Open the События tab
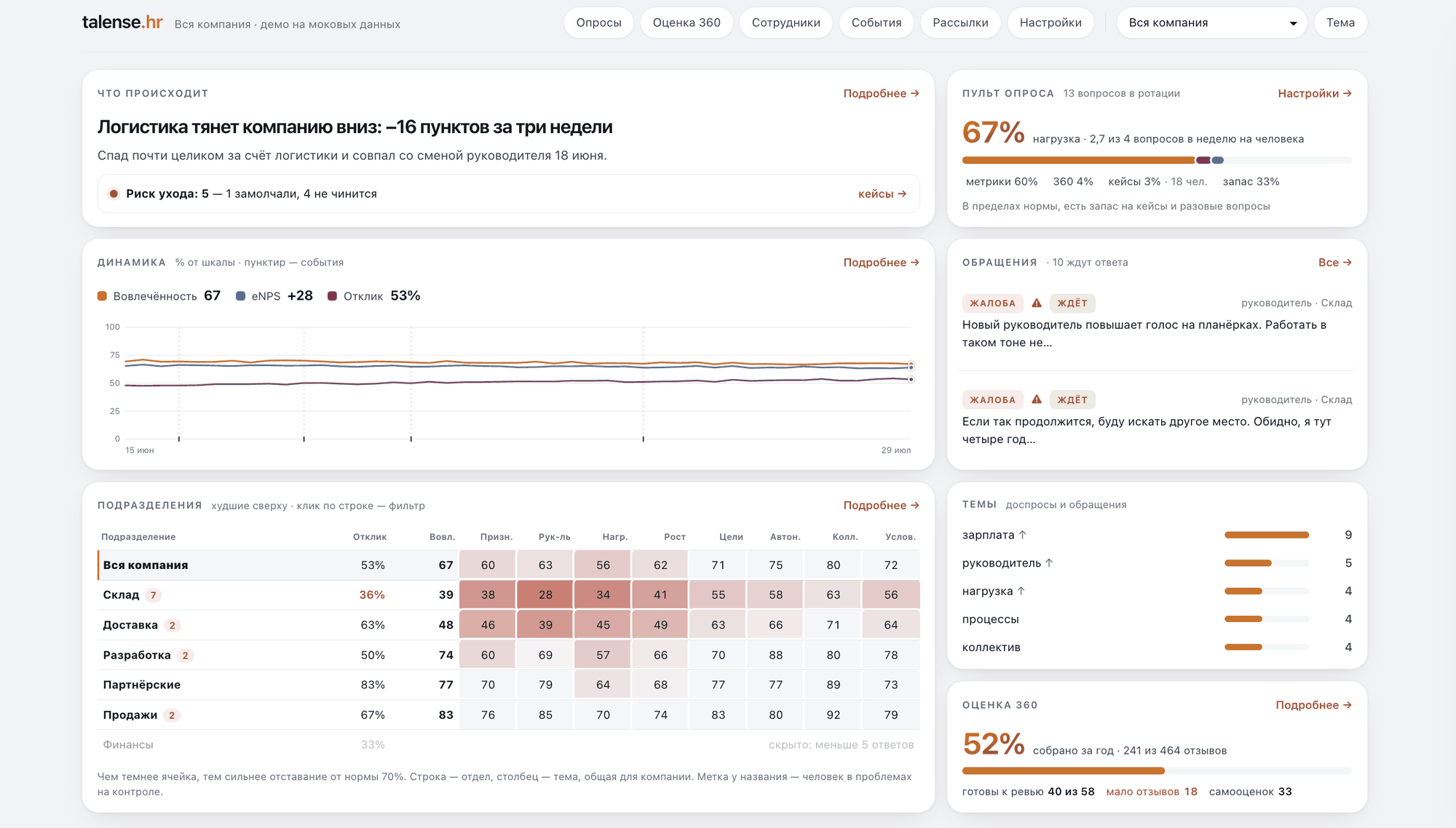The width and height of the screenshot is (1456, 828). [x=877, y=23]
